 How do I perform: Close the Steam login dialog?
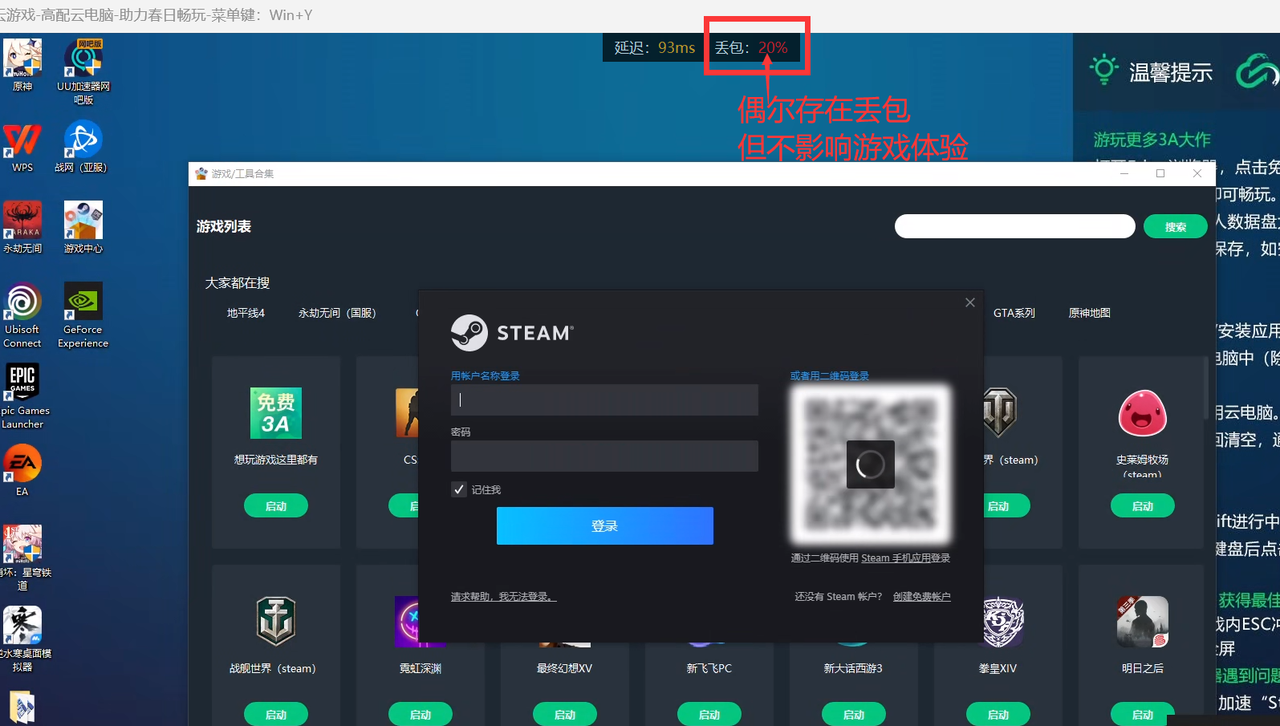point(969,303)
